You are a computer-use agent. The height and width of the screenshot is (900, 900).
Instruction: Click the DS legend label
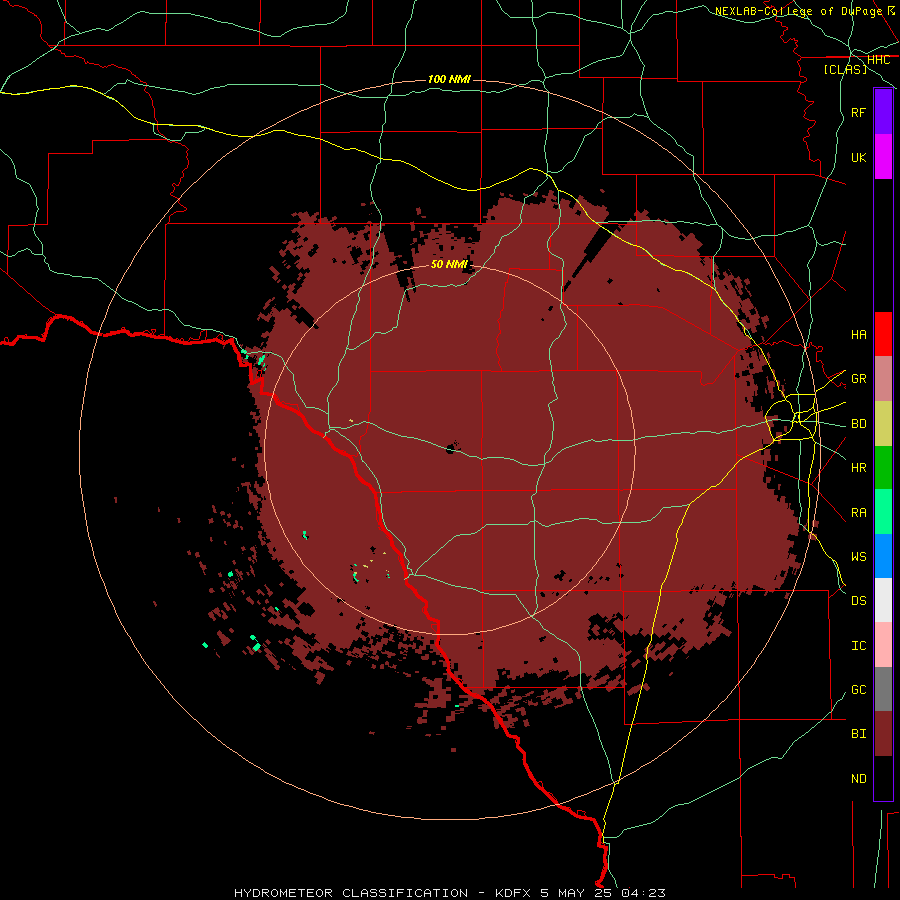pyautogui.click(x=859, y=601)
